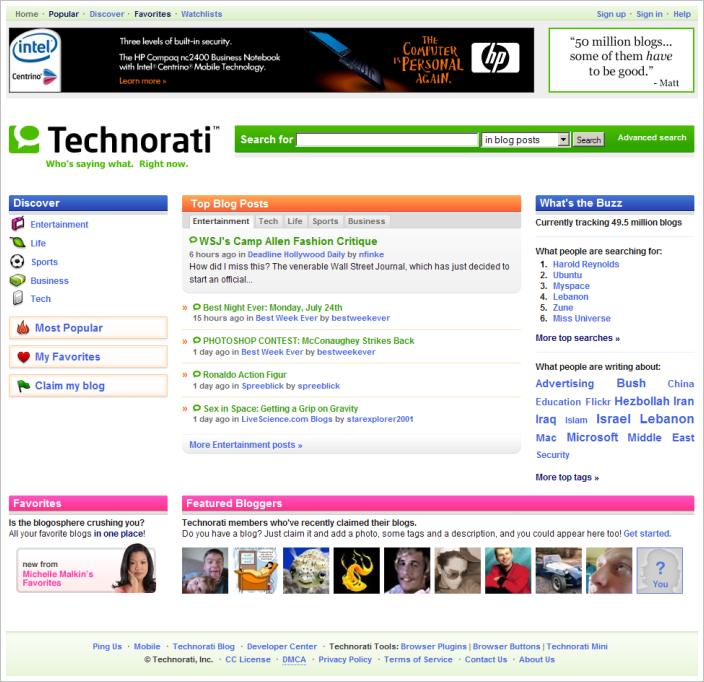Viewport: 704px width, 682px height.
Task: Click the Sign up link
Action: (x=611, y=14)
